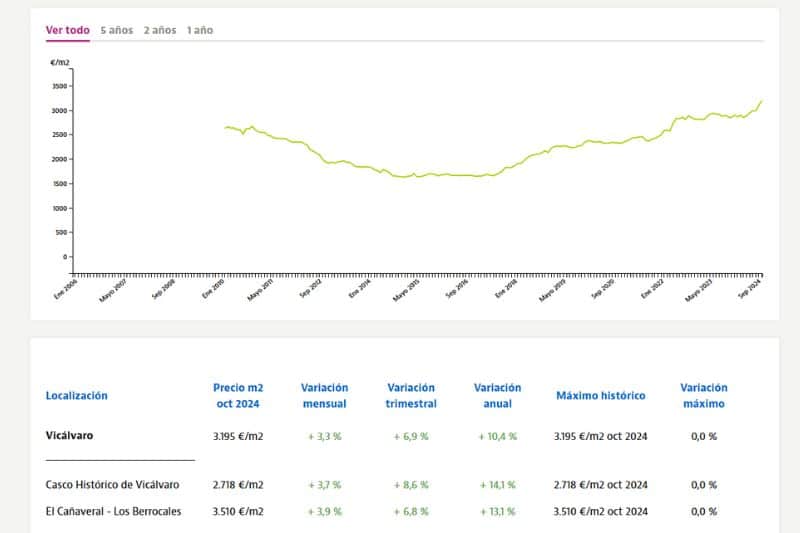Click El Cañaveral quarterly '+ 6,8 %'
The height and width of the screenshot is (533, 800).
coord(411,512)
